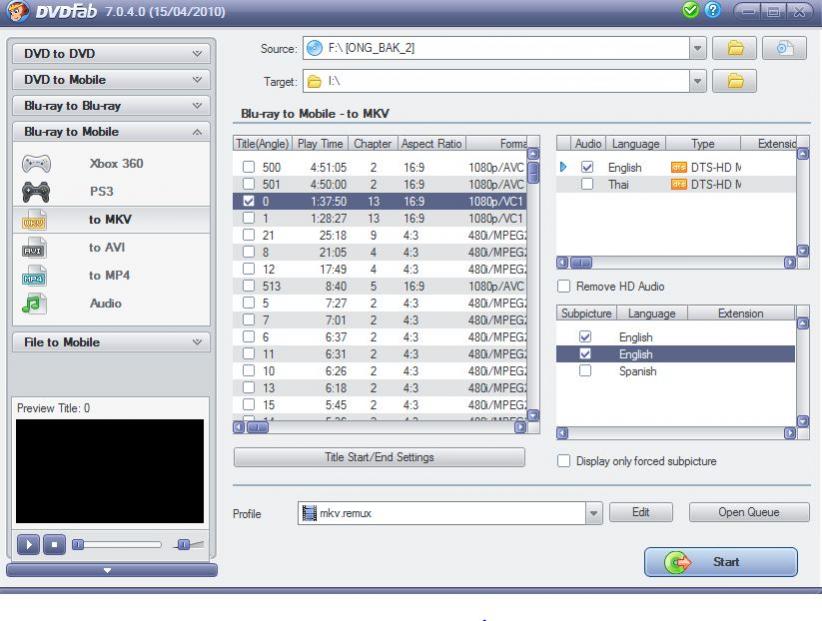Click the PS3 gamepad icon
822x621 pixels.
[x=36, y=192]
